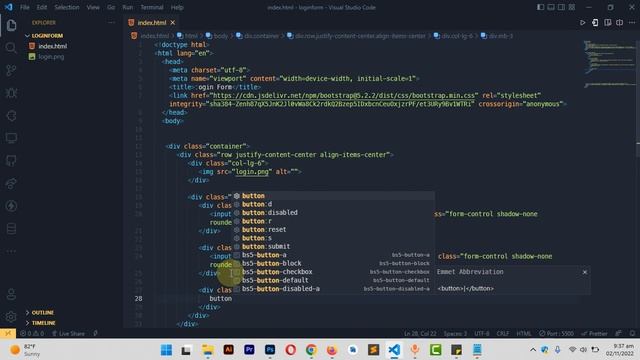The width and height of the screenshot is (640, 360).
Task: Open the Customize Layout icon
Action: (572, 7)
